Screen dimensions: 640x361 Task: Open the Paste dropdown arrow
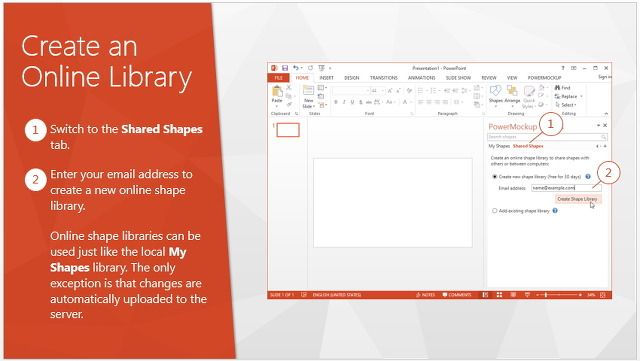coord(277,106)
